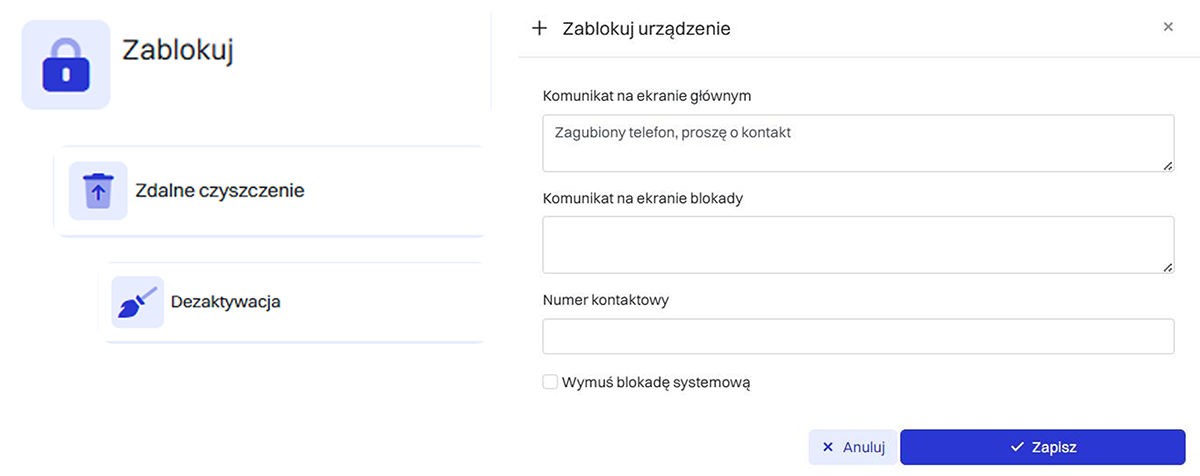Click the Wymuś blokadę systemową label
The image size is (1200, 476).
click(x=656, y=382)
